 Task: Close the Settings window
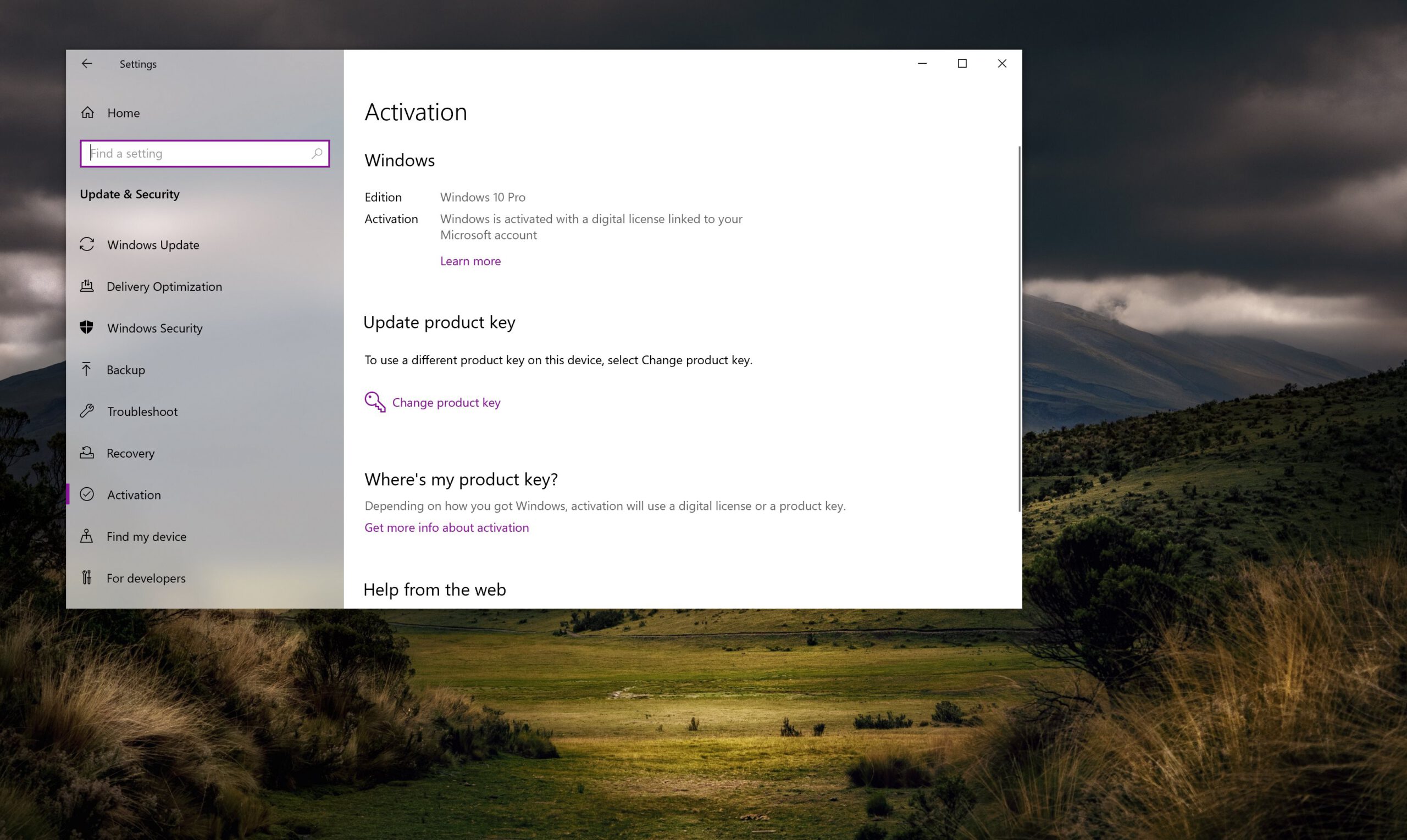1002,63
